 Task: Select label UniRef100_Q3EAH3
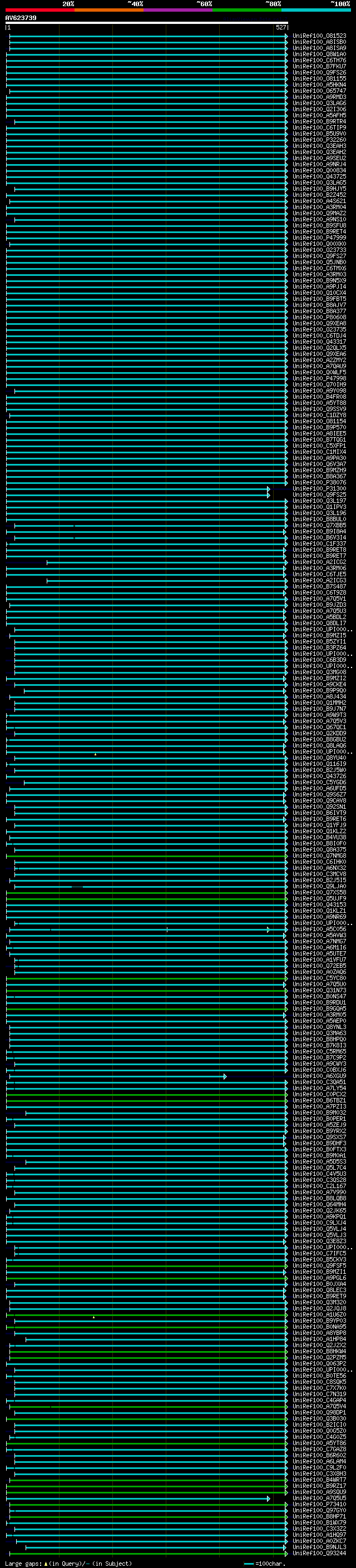319,146
